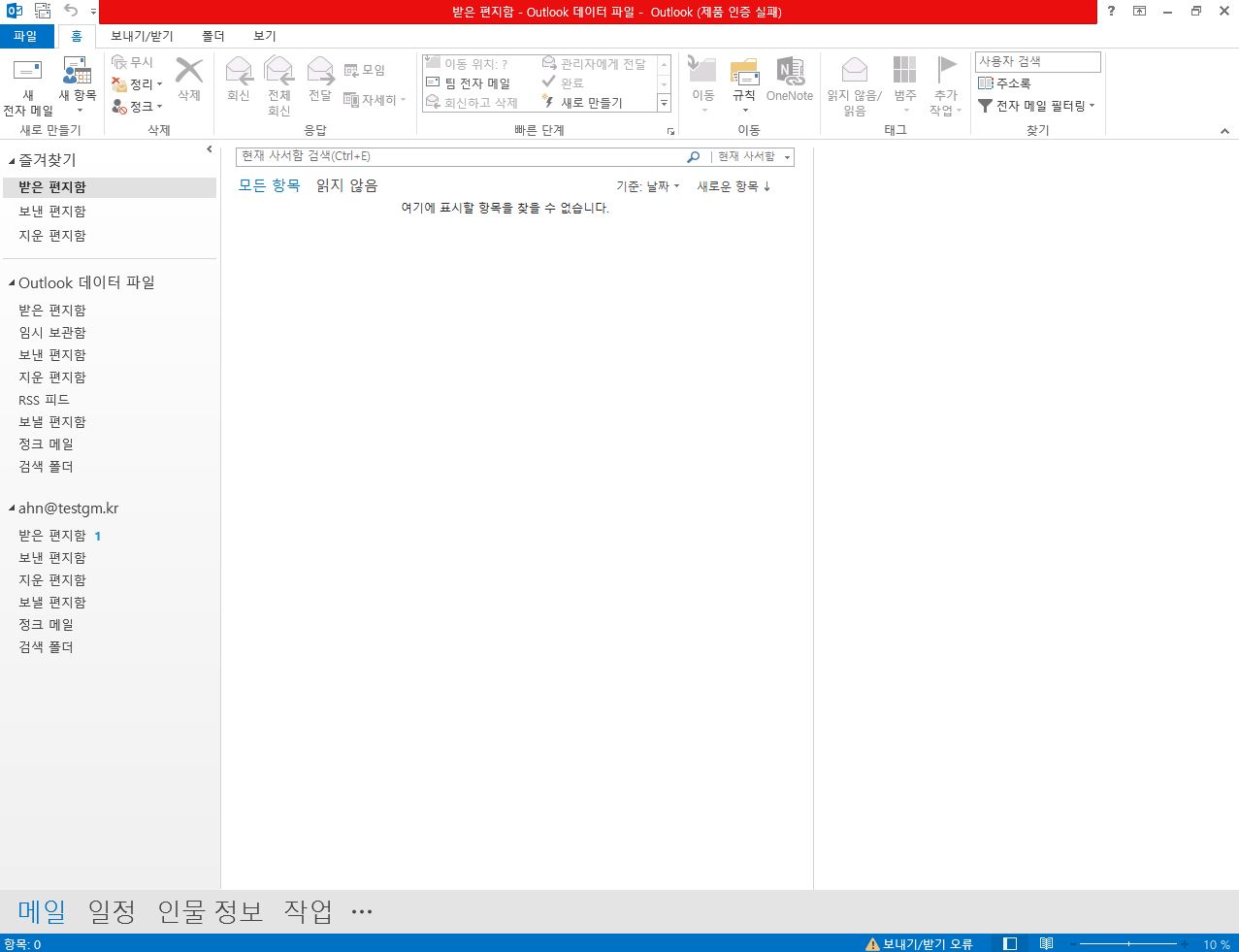Viewport: 1239px width, 952px height.
Task: Click the 새 전자 메일 (New Email) icon
Action: pyautogui.click(x=28, y=74)
